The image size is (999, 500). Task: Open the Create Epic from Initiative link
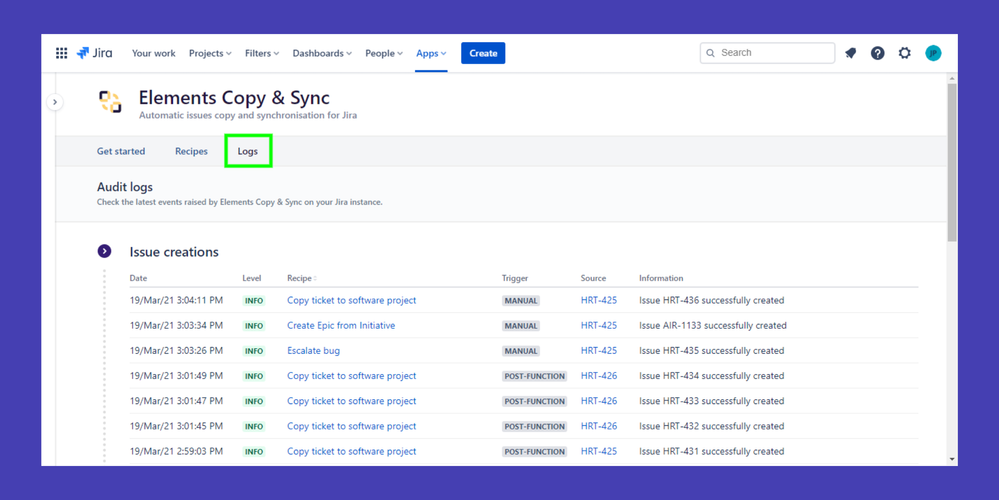pos(341,325)
